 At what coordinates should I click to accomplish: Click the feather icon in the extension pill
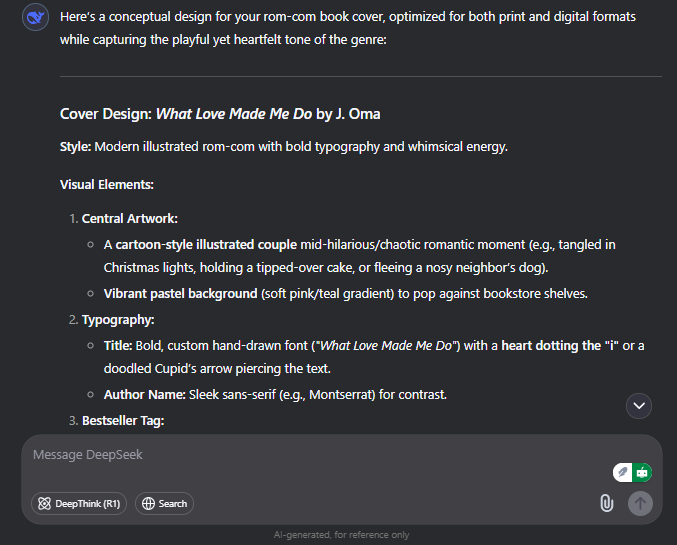(x=622, y=472)
